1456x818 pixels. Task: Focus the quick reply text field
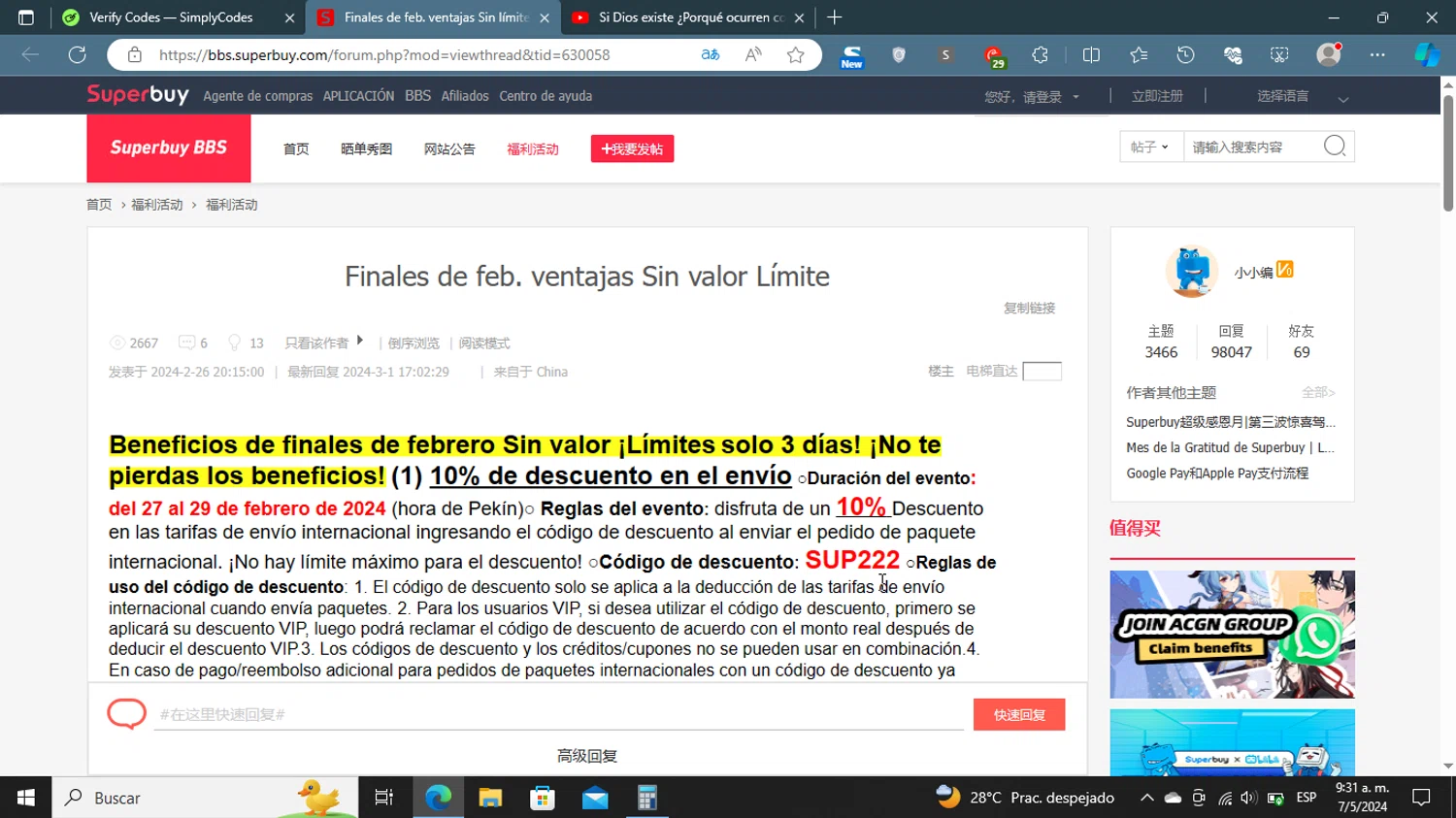pos(558,714)
